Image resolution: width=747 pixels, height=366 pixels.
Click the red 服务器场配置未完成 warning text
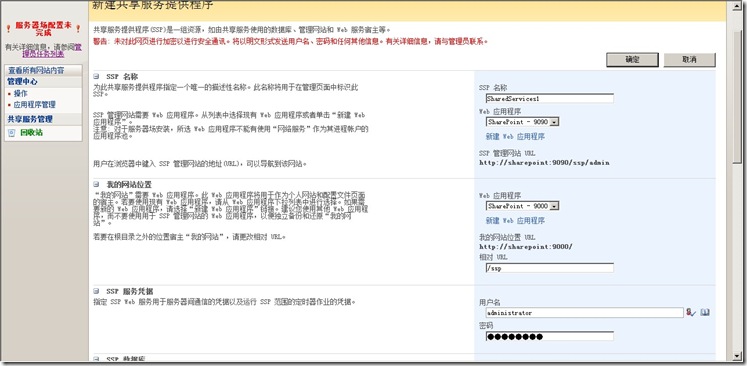[43, 29]
